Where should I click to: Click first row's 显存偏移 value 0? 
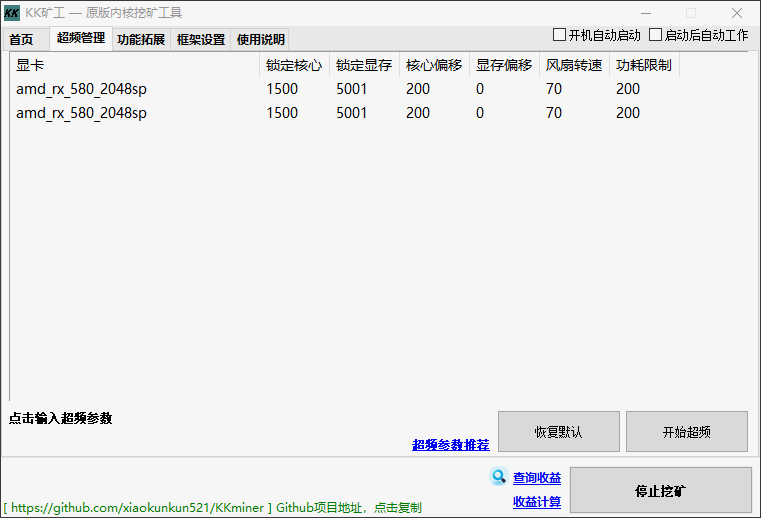[x=480, y=89]
